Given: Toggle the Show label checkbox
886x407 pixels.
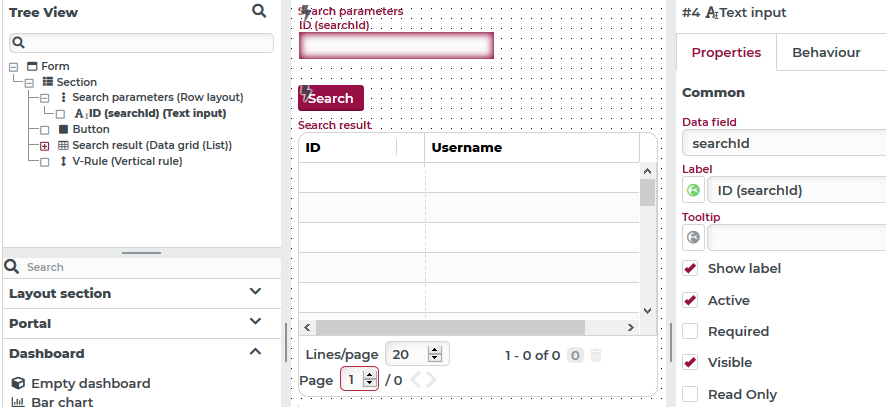Looking at the screenshot, I should (690, 268).
